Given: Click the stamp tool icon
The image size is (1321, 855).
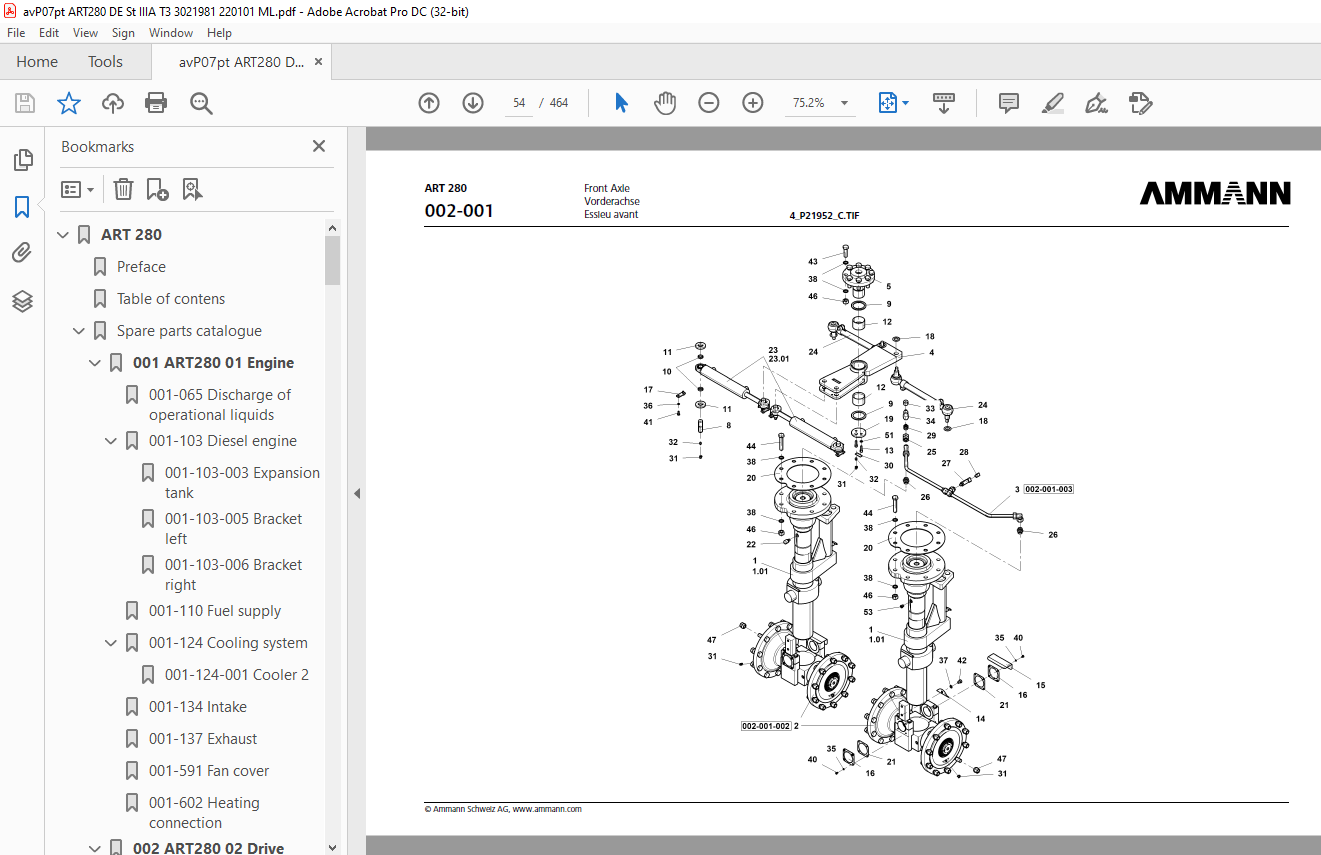Looking at the screenshot, I should pos(1141,103).
